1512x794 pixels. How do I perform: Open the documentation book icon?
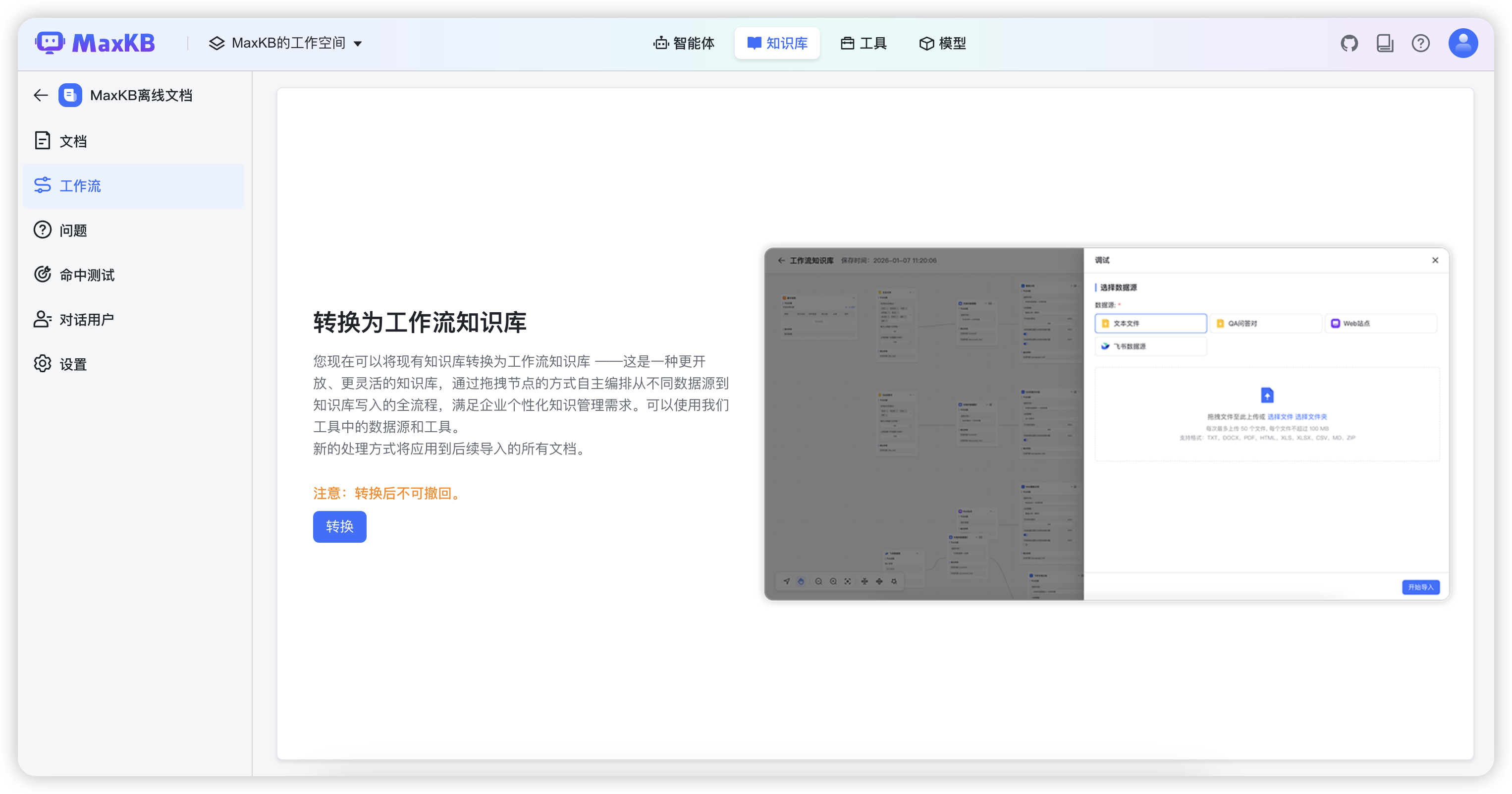pyautogui.click(x=1385, y=44)
